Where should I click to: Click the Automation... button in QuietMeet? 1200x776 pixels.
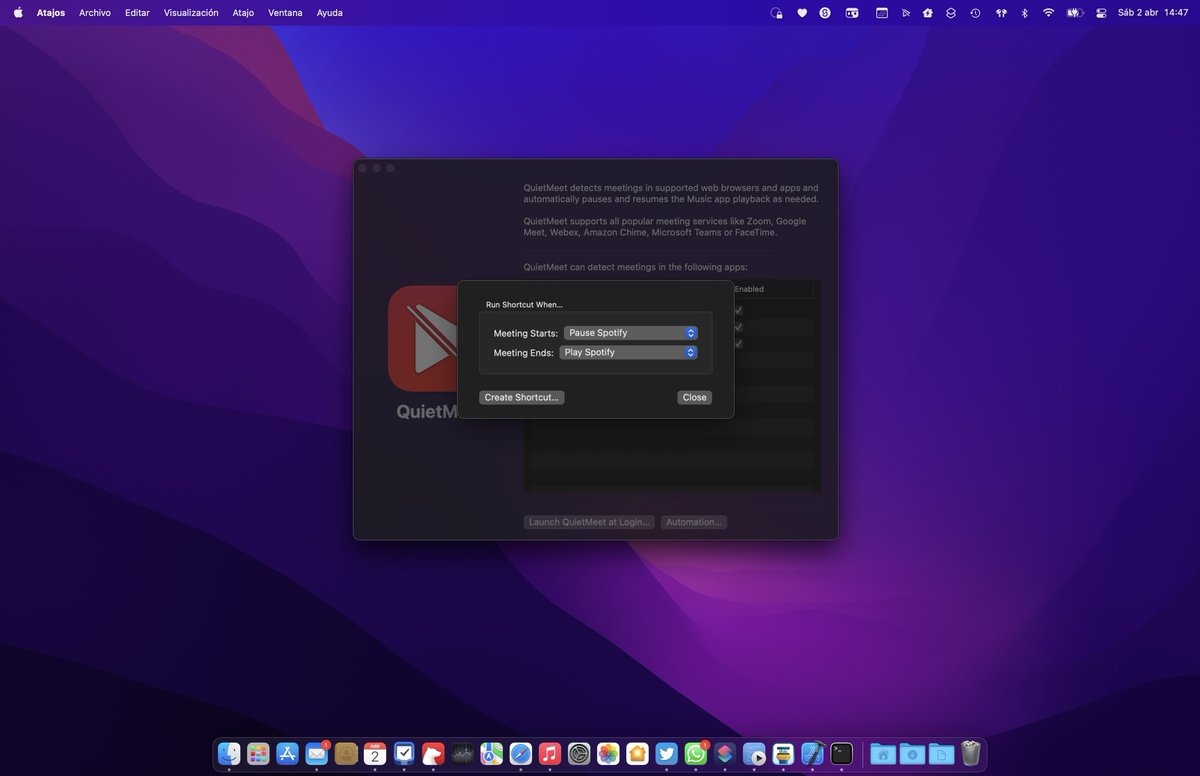[693, 522]
